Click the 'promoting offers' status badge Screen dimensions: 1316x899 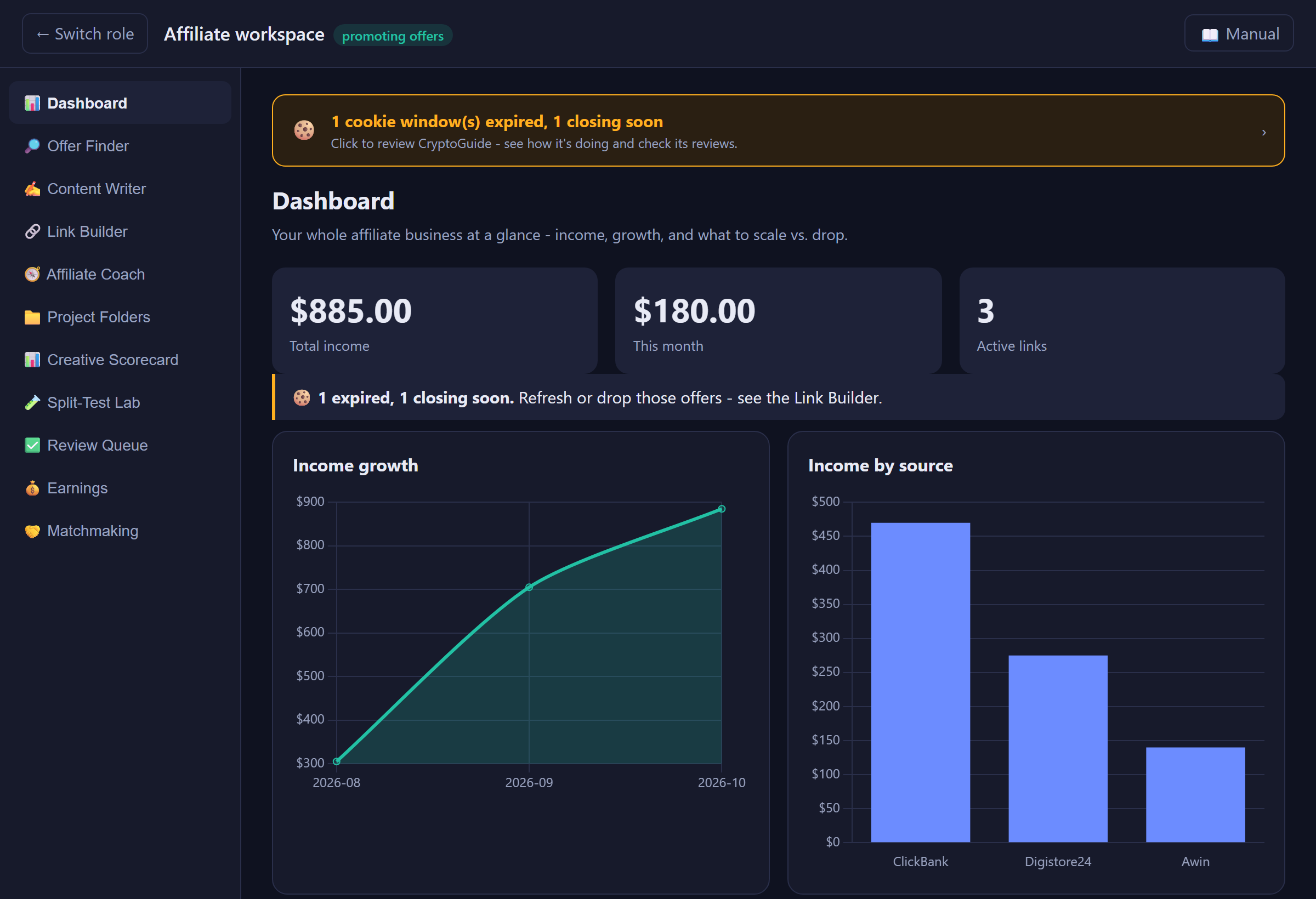(393, 36)
